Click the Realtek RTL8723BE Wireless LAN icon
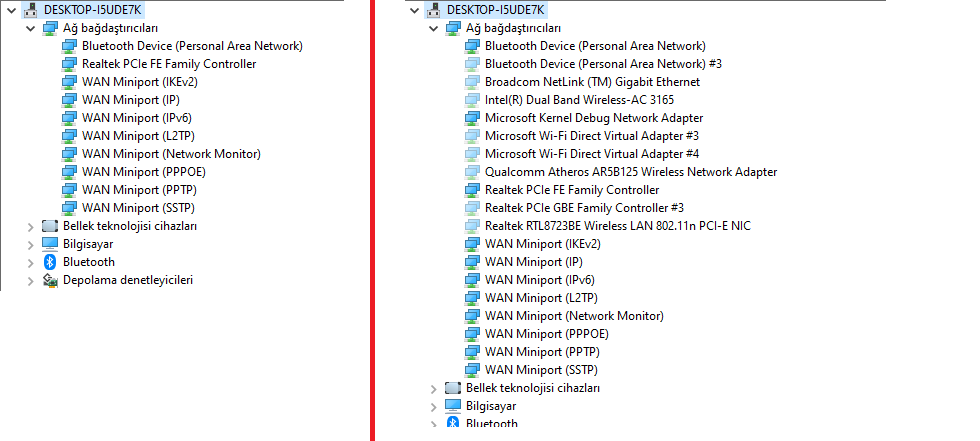 coord(473,226)
